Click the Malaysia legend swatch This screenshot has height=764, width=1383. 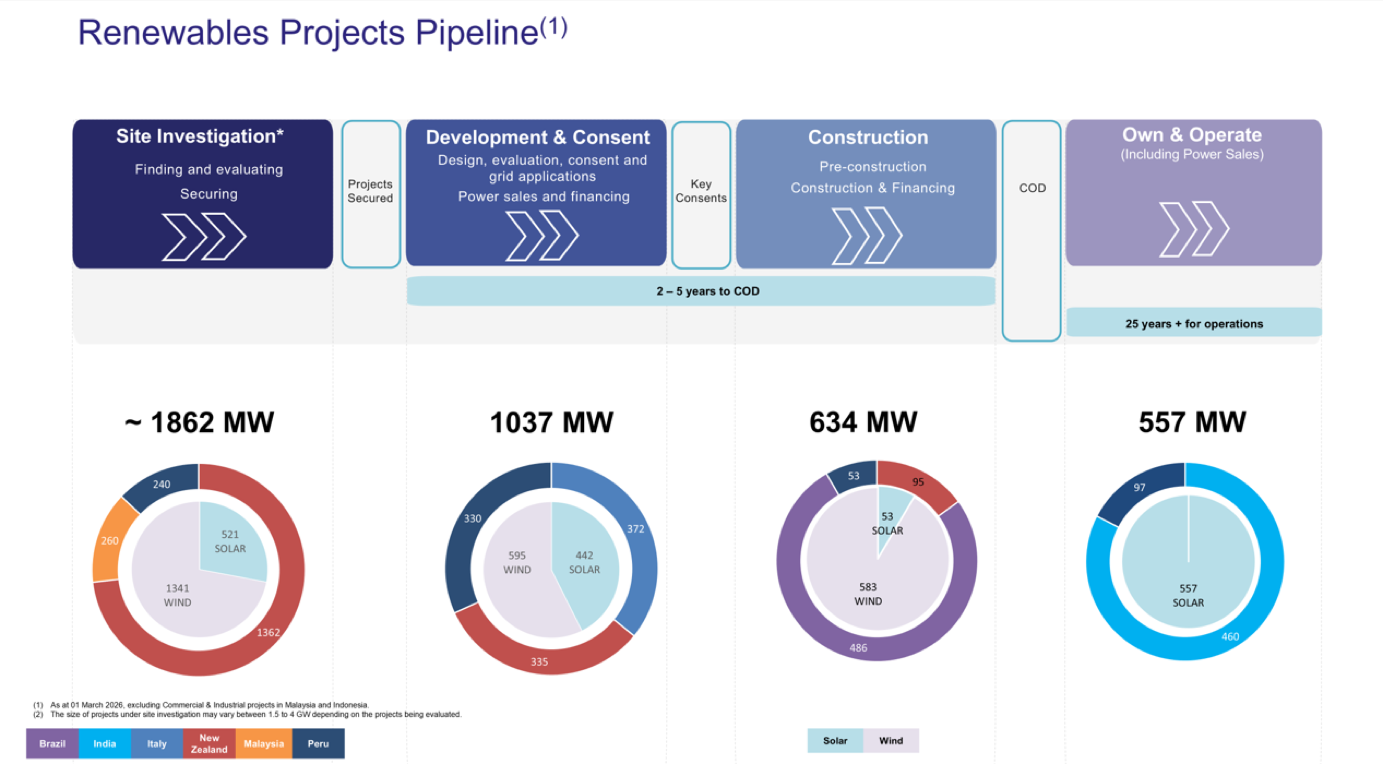click(x=263, y=744)
